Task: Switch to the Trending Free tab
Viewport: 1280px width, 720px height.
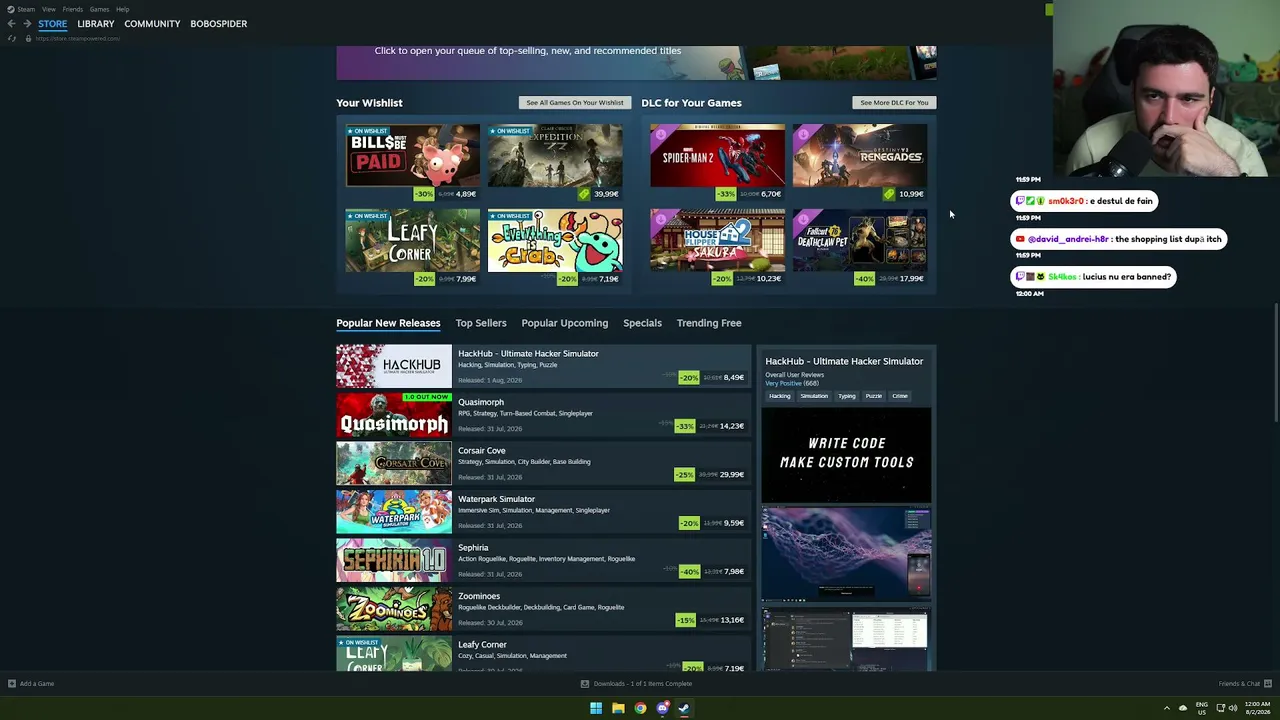Action: (x=709, y=323)
